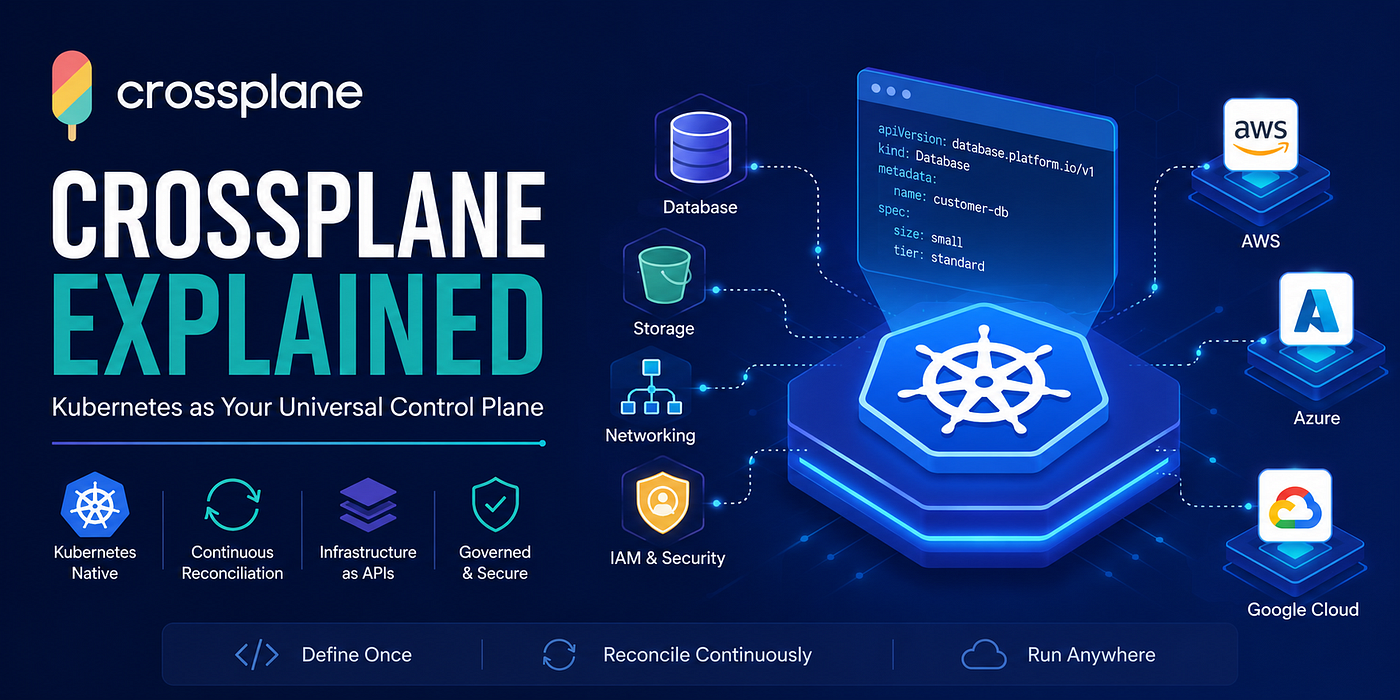Click the 'Azure' label
Viewport: 1400px width, 700px height.
click(x=1316, y=418)
